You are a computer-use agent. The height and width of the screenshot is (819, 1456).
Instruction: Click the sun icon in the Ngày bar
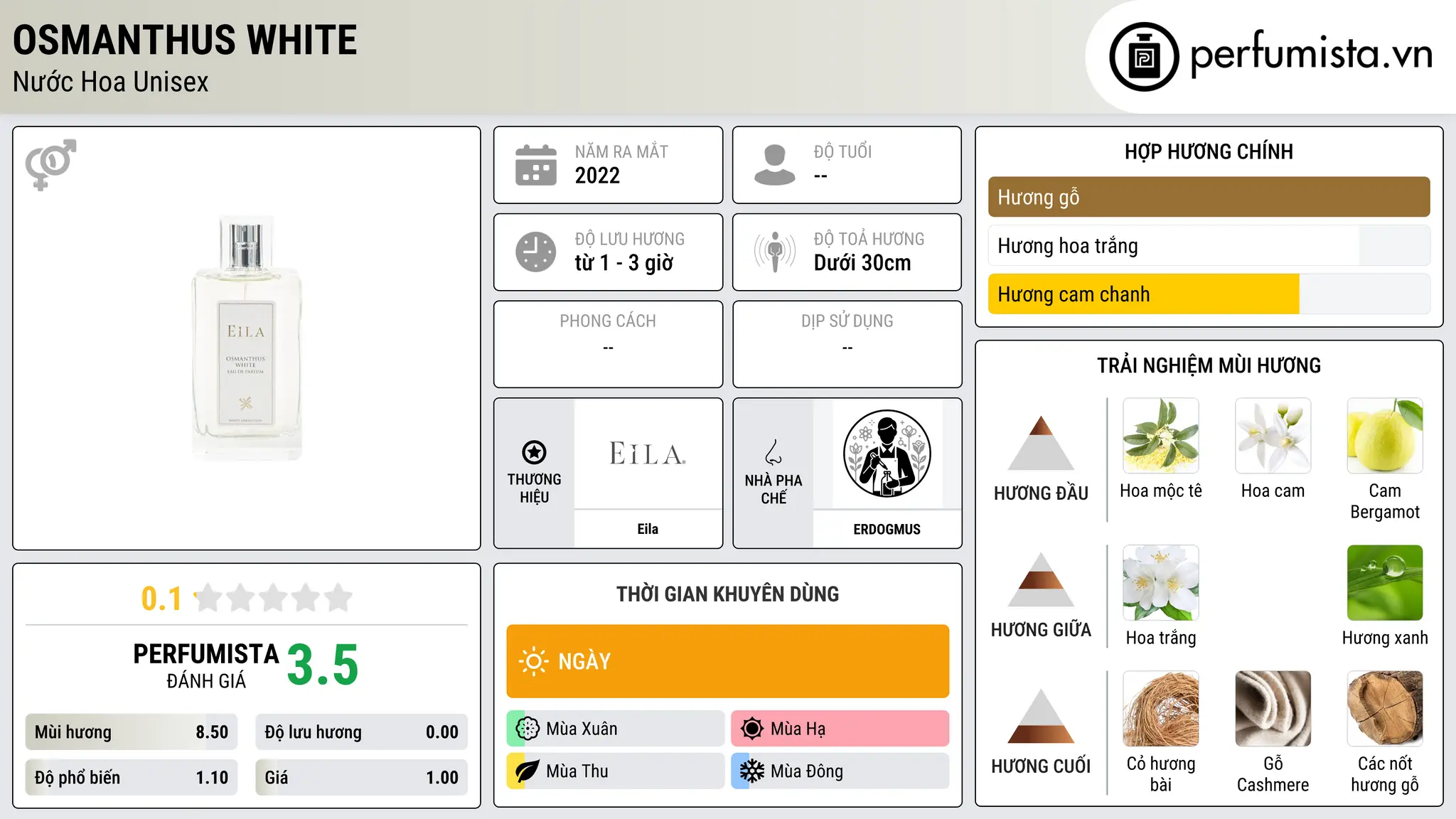point(533,661)
